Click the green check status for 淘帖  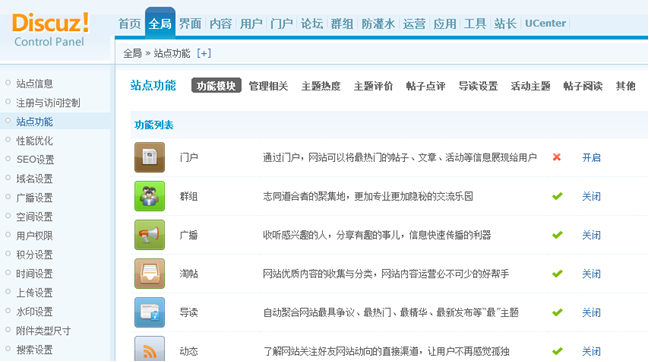(x=558, y=273)
